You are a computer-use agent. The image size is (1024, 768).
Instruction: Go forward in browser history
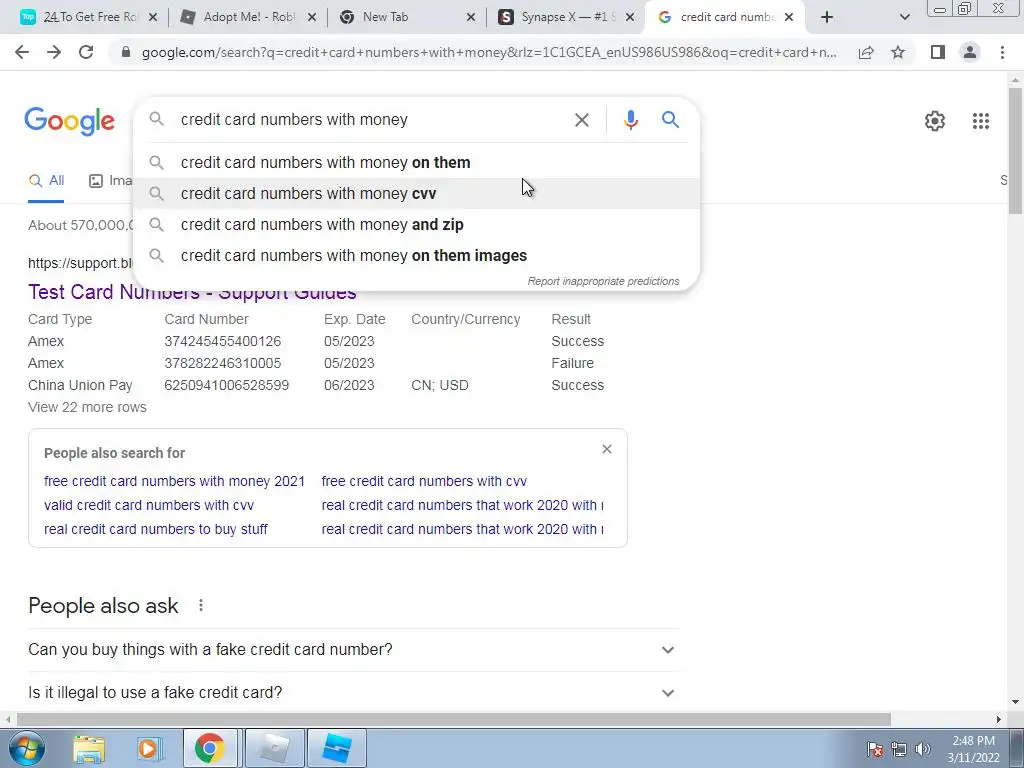pyautogui.click(x=54, y=52)
